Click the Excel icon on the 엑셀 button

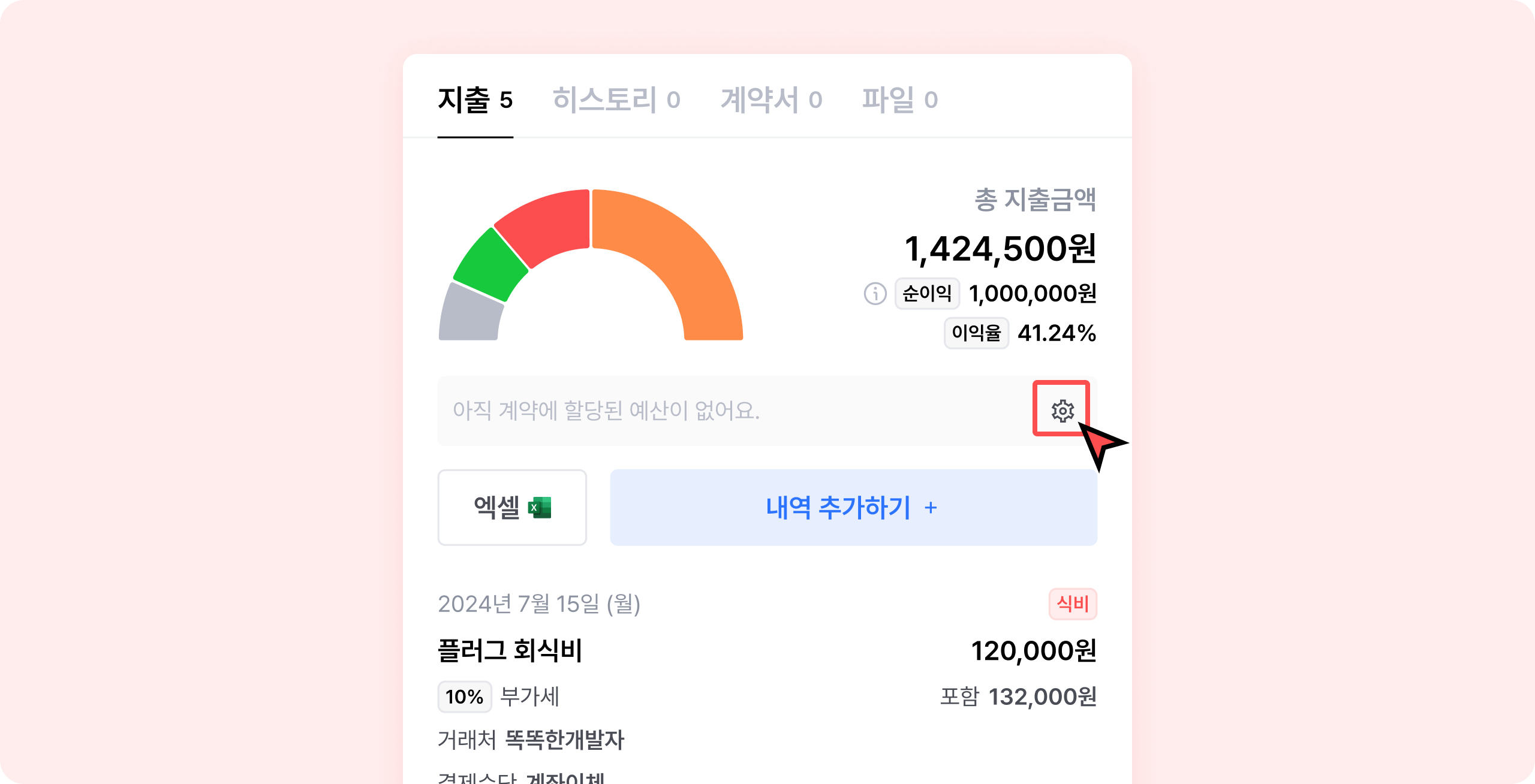[540, 508]
